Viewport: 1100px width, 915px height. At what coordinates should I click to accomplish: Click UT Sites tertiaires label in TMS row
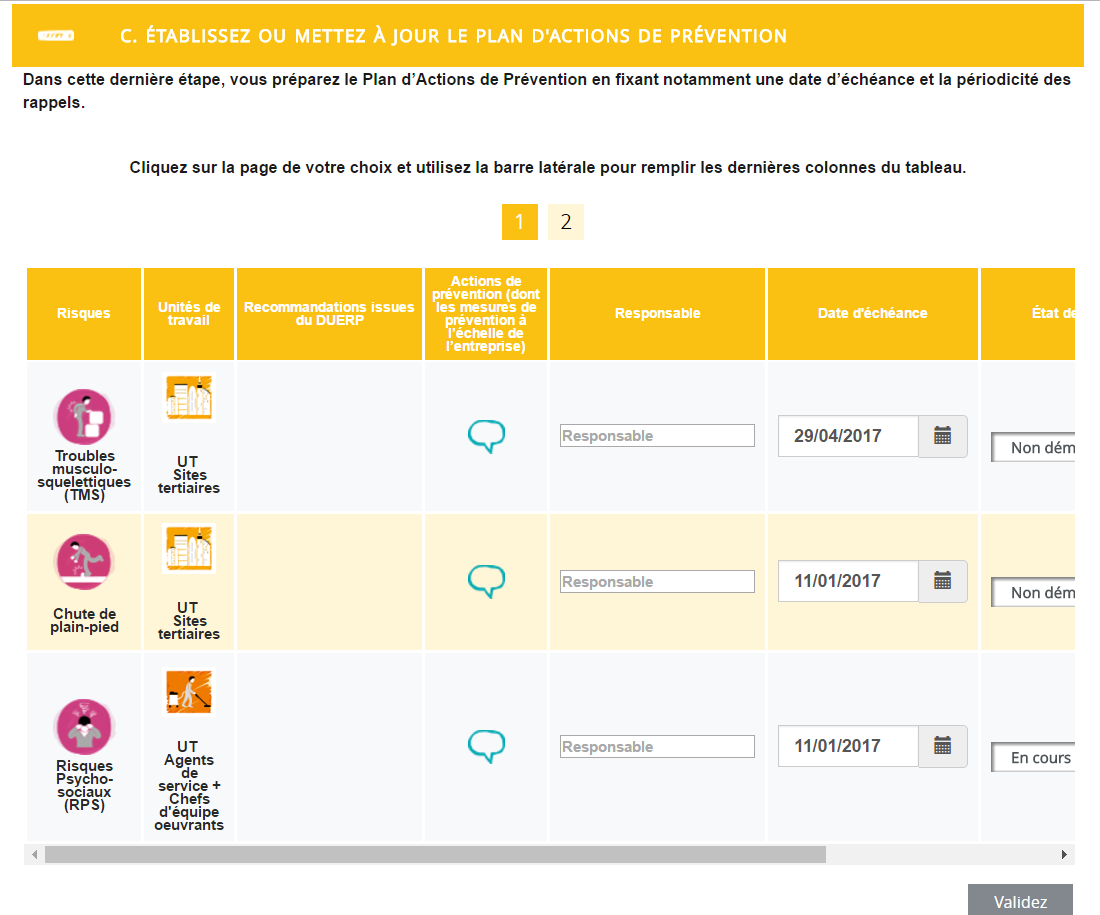click(x=189, y=475)
